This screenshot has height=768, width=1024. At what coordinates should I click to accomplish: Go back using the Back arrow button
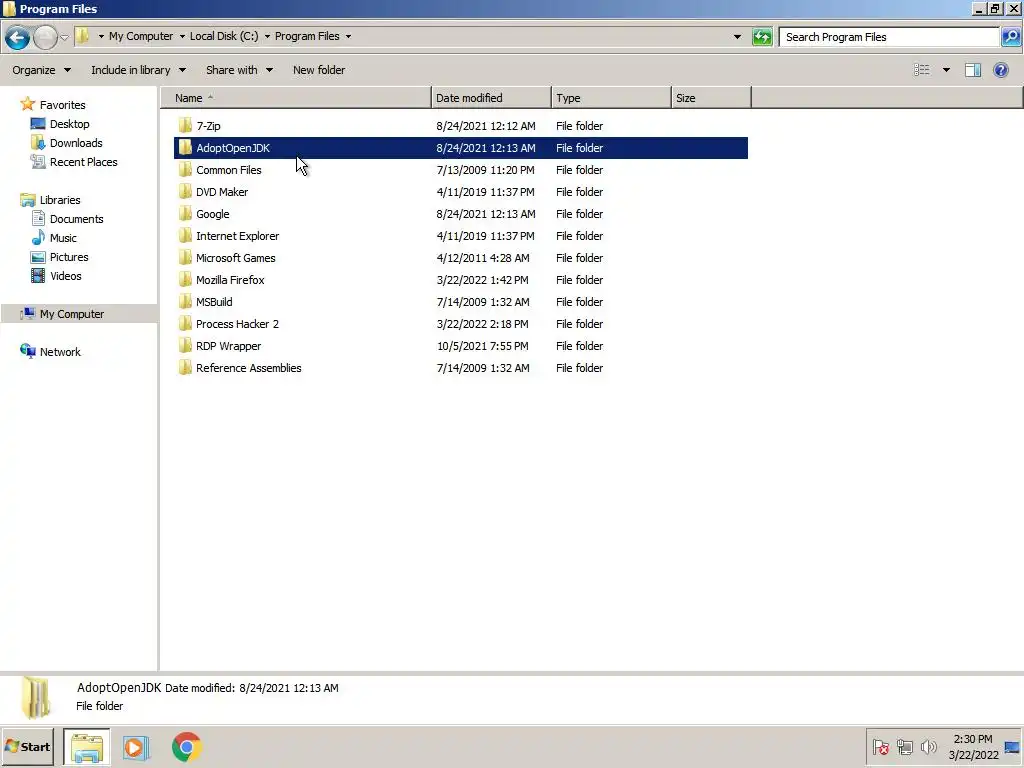coord(18,37)
